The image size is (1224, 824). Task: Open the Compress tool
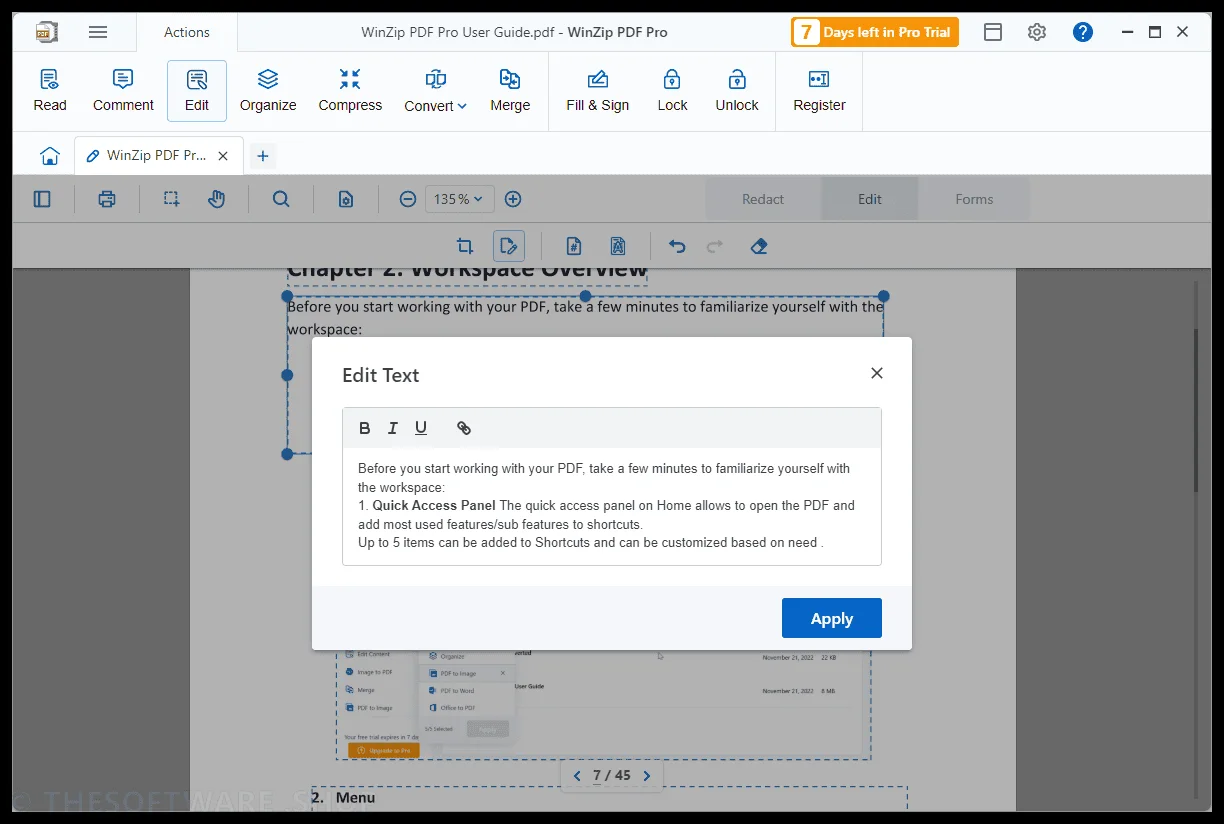click(x=350, y=91)
